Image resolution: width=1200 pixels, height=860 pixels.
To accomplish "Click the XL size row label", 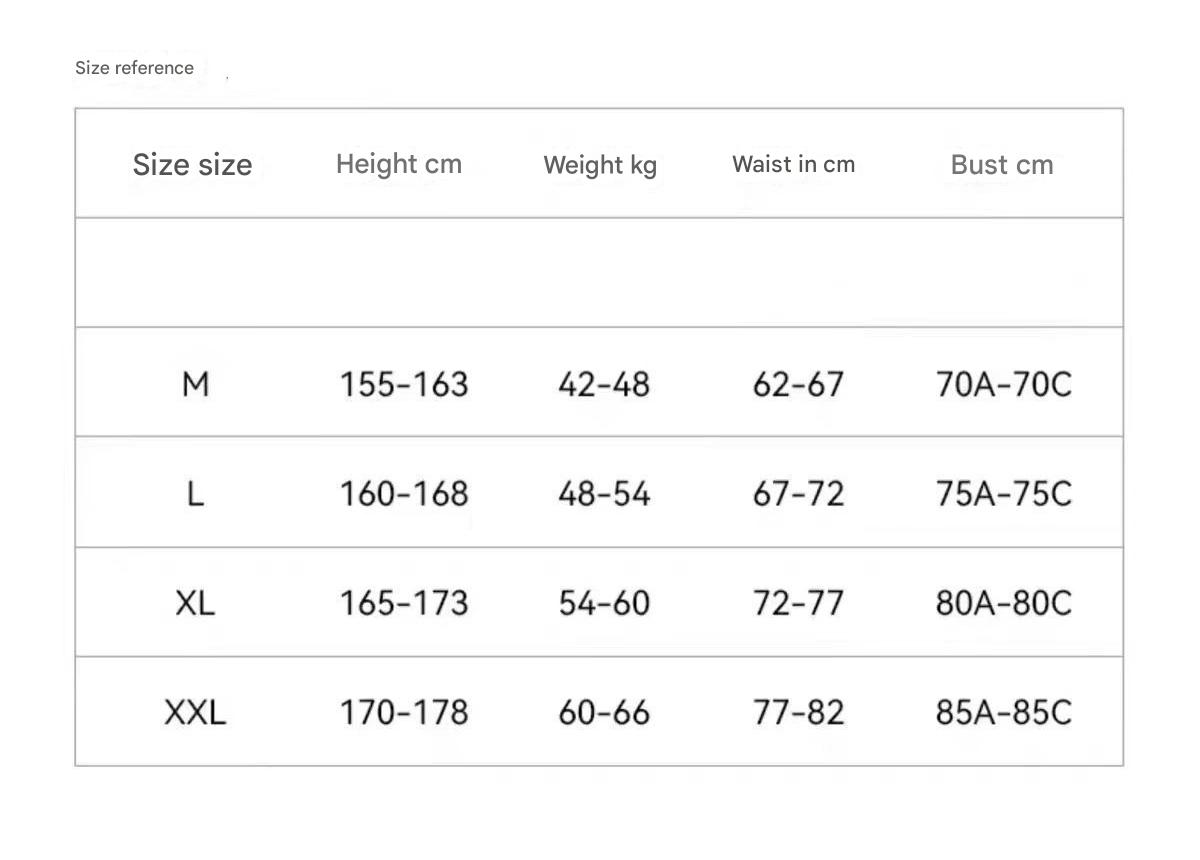I will [195, 603].
